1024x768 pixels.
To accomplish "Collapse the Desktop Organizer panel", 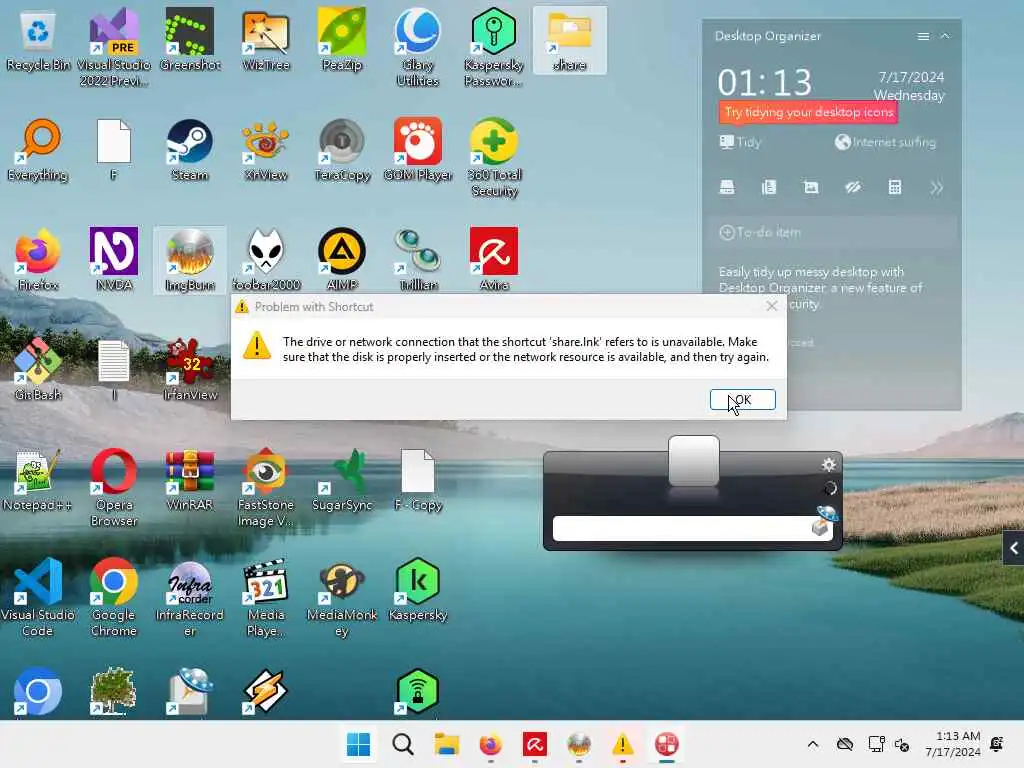I will [x=945, y=37].
